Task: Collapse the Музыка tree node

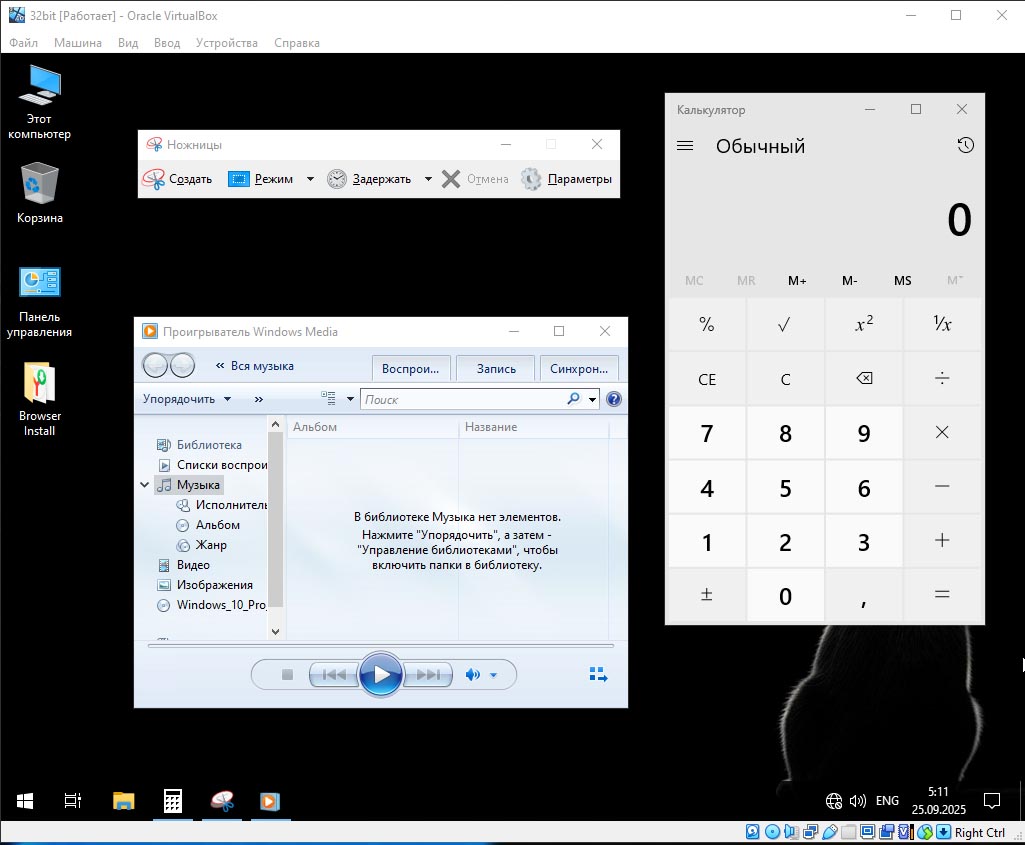Action: pyautogui.click(x=144, y=485)
